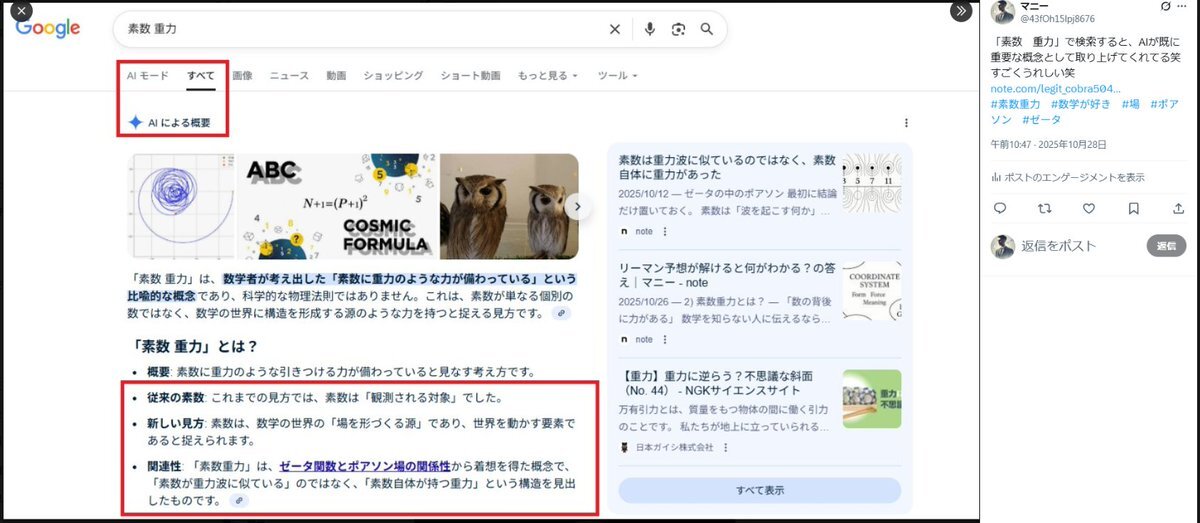Reply to the post with comment icon
Viewport: 1200px width, 523px height.
click(x=999, y=208)
